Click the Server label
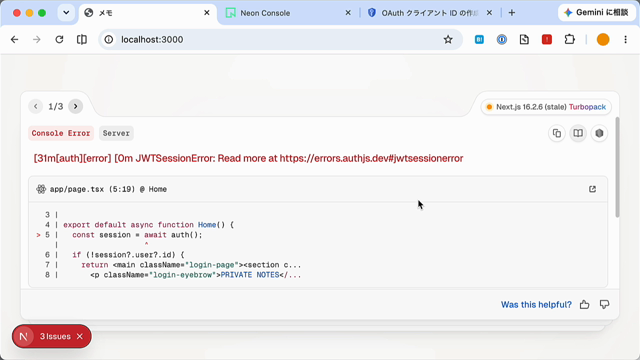This screenshot has height=360, width=640. pyautogui.click(x=116, y=133)
